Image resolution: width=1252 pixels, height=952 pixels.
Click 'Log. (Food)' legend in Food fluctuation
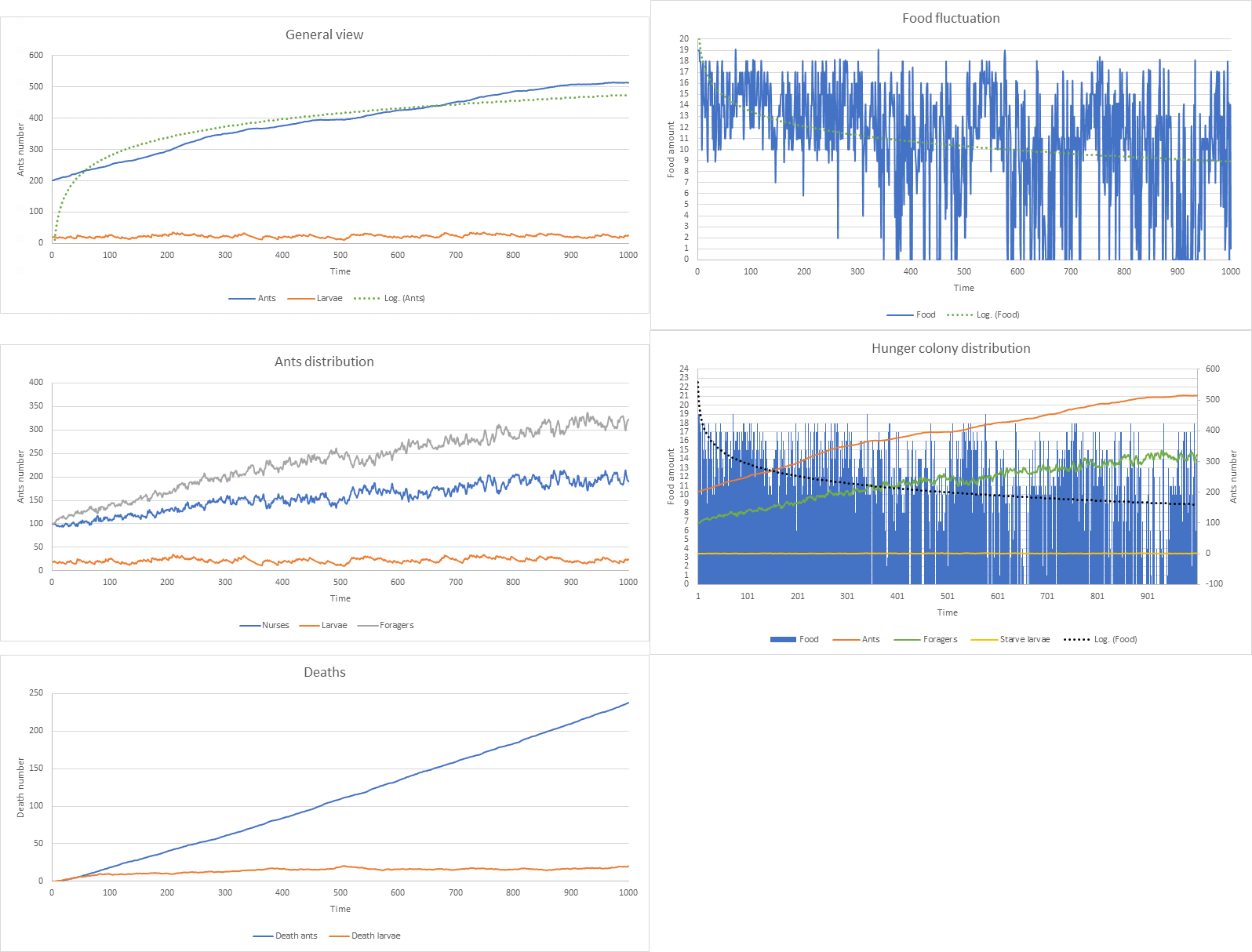984,314
